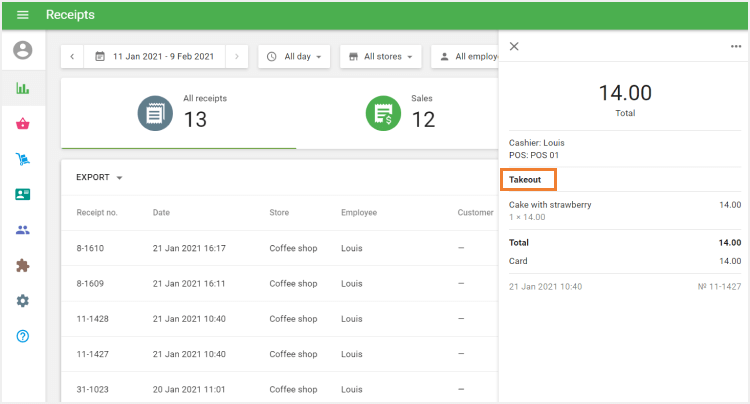Open the Employees ID card icon
Viewport: 750px width, 404px height.
tap(22, 194)
